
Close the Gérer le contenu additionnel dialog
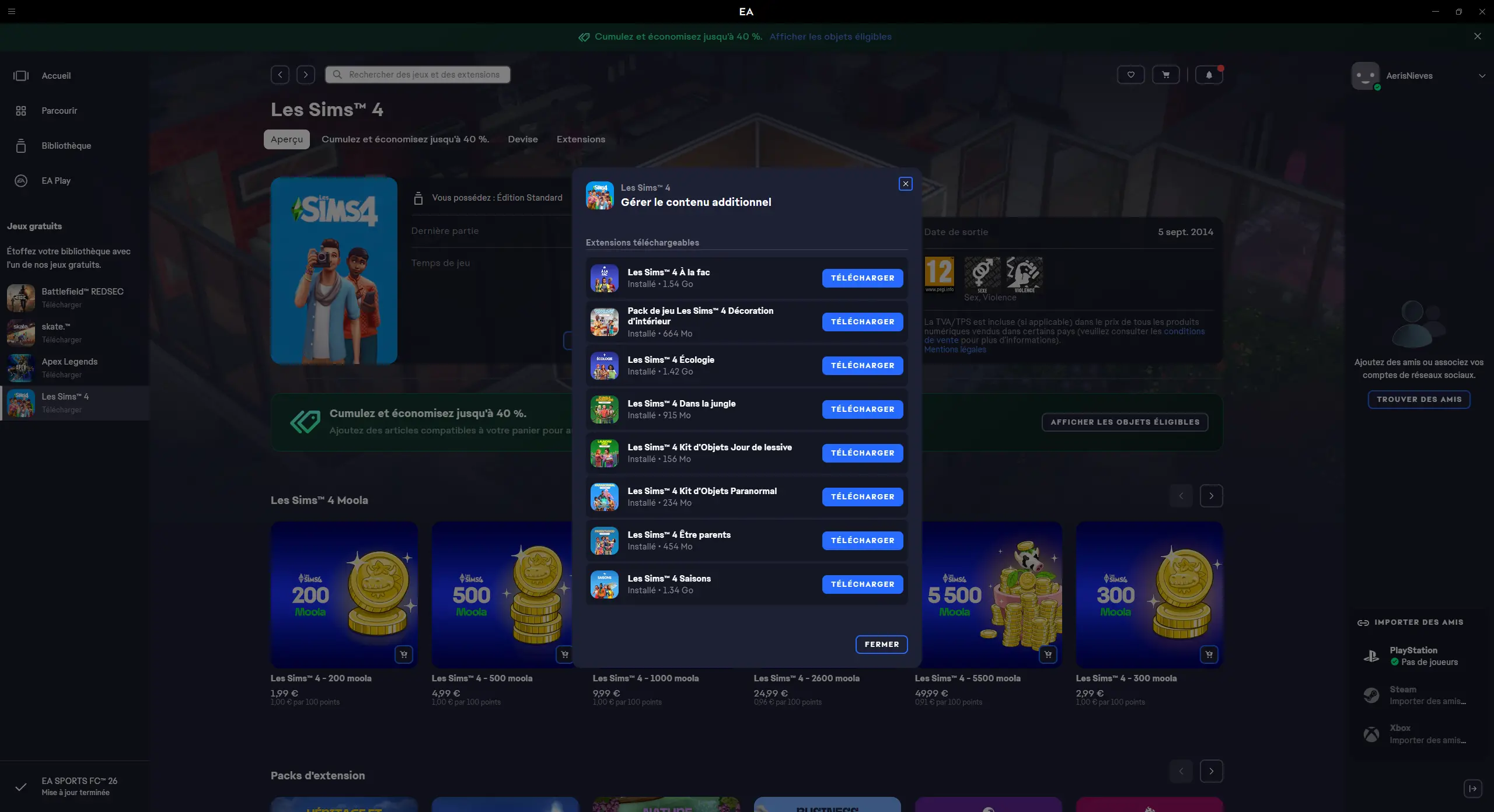click(906, 184)
